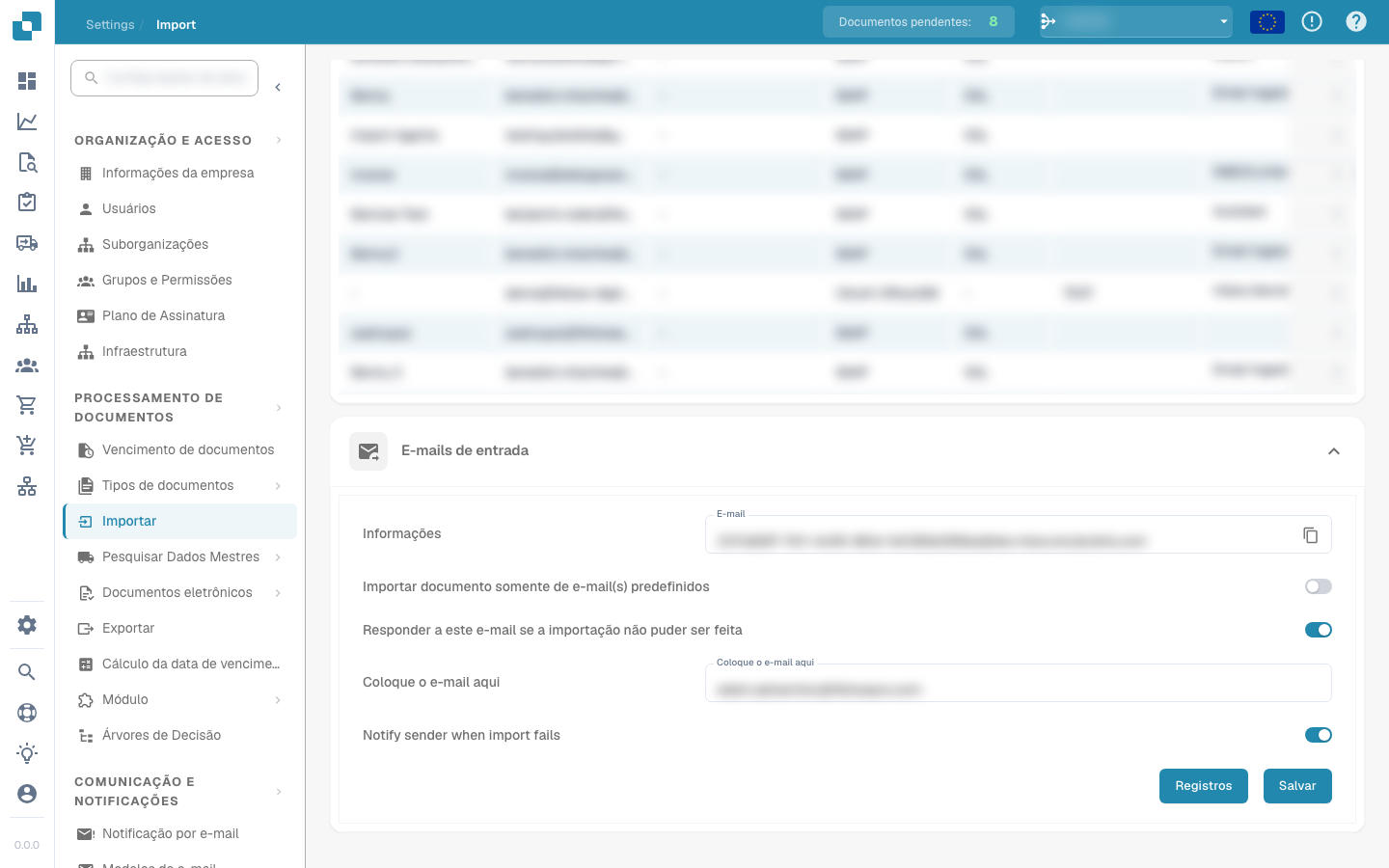The width and height of the screenshot is (1389, 868).
Task: Open Informações da empresa menu item
Action: coord(179,174)
